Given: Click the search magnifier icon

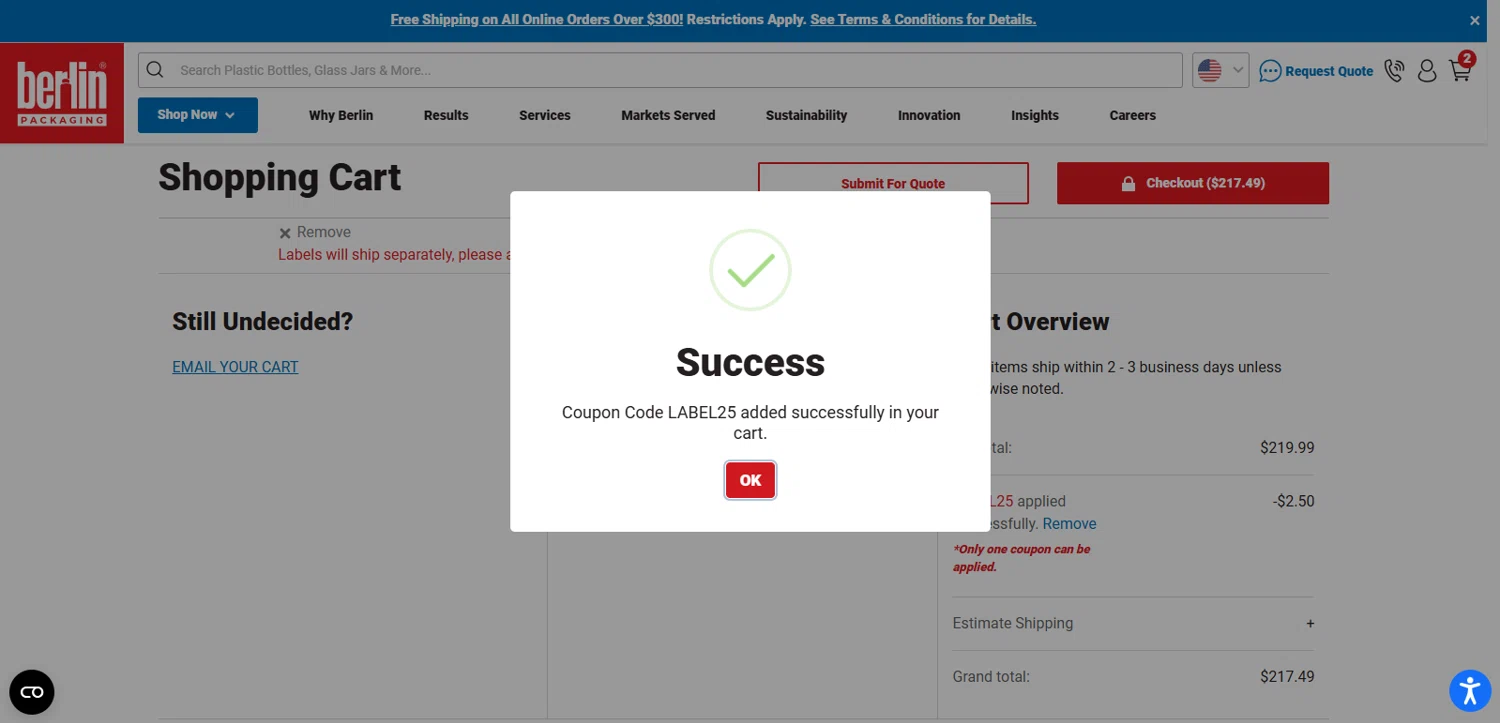Looking at the screenshot, I should (x=154, y=70).
